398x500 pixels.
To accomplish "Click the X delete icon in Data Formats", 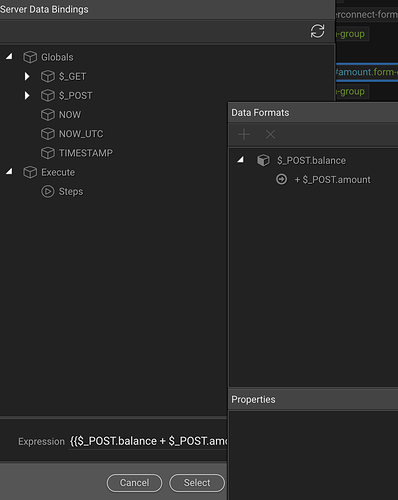I will (270, 134).
